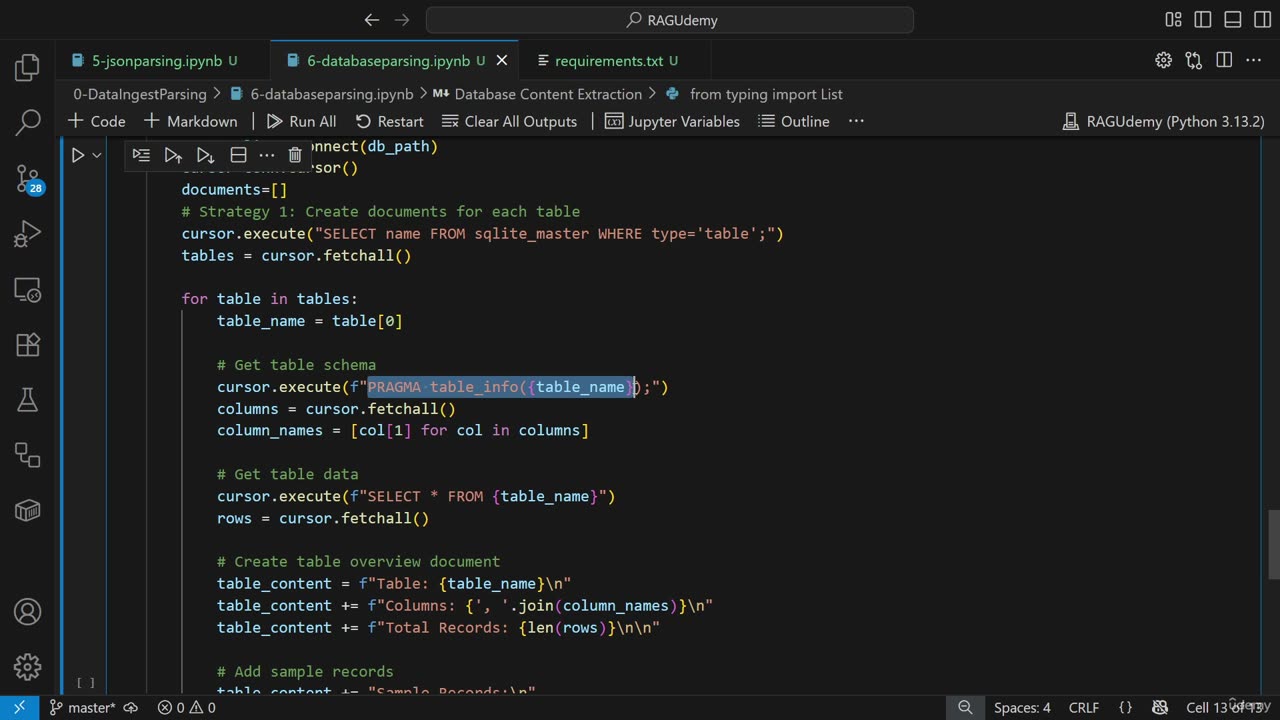Click 0-DataIngestParsing breadcrumb
1280x720 pixels.
[139, 94]
